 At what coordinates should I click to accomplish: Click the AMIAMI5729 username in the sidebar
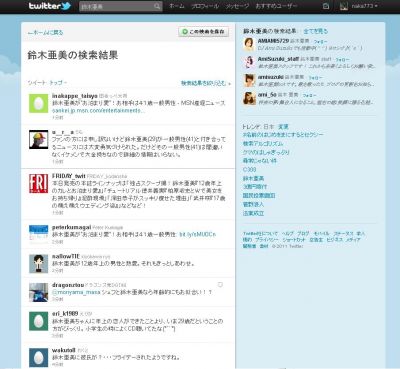coord(273,41)
